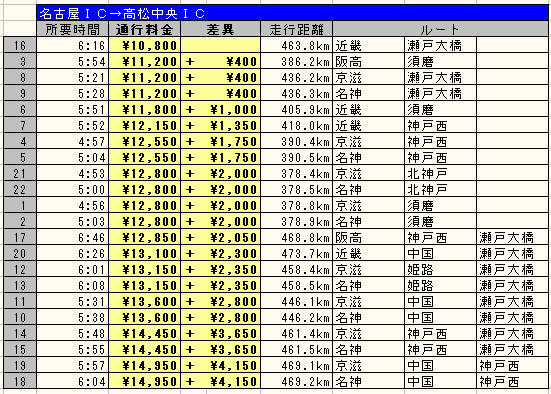Click the time cell 6:16
The height and width of the screenshot is (394, 551).
coord(73,45)
